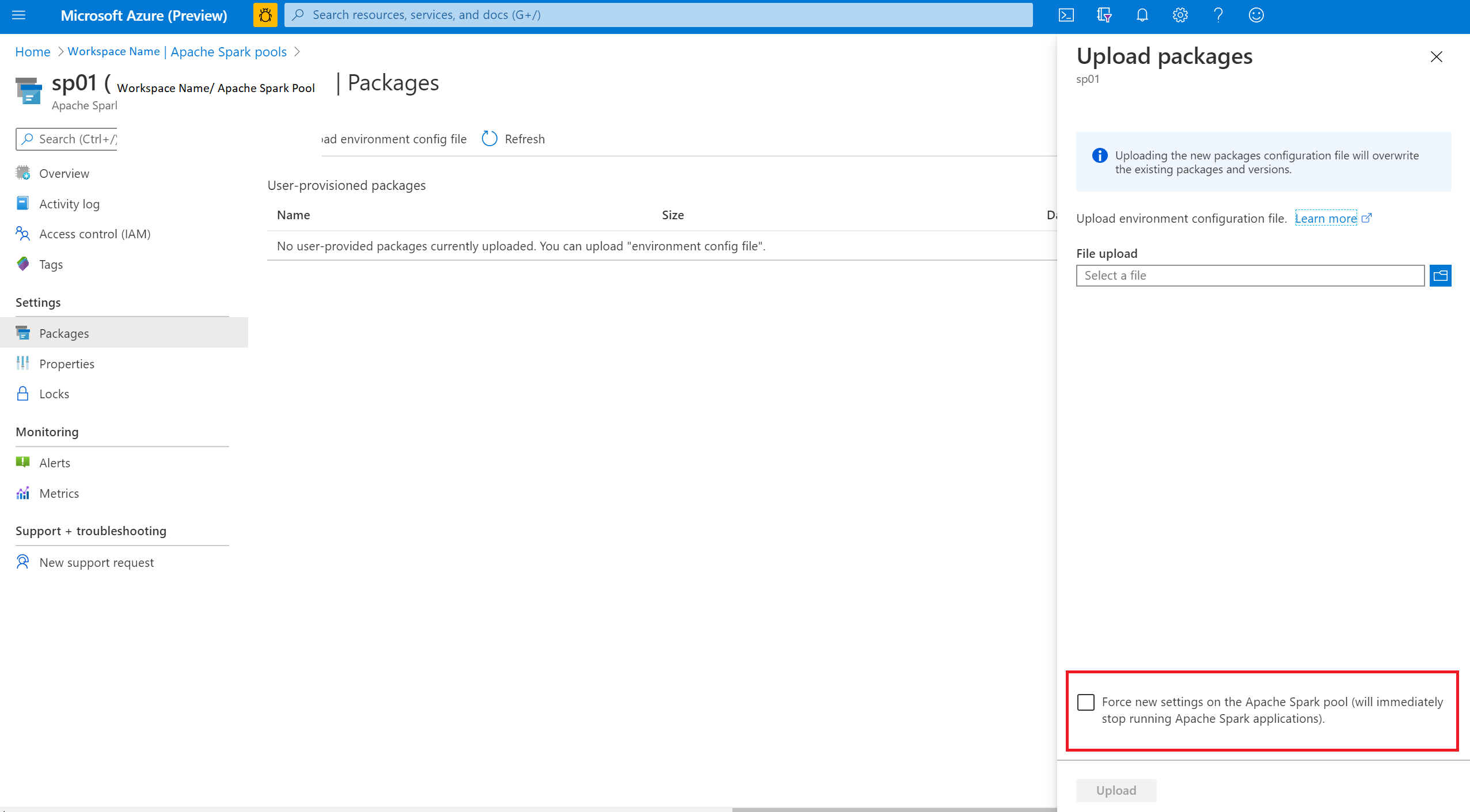This screenshot has width=1470, height=812.
Task: Click the Packages icon in sidebar
Action: (24, 332)
